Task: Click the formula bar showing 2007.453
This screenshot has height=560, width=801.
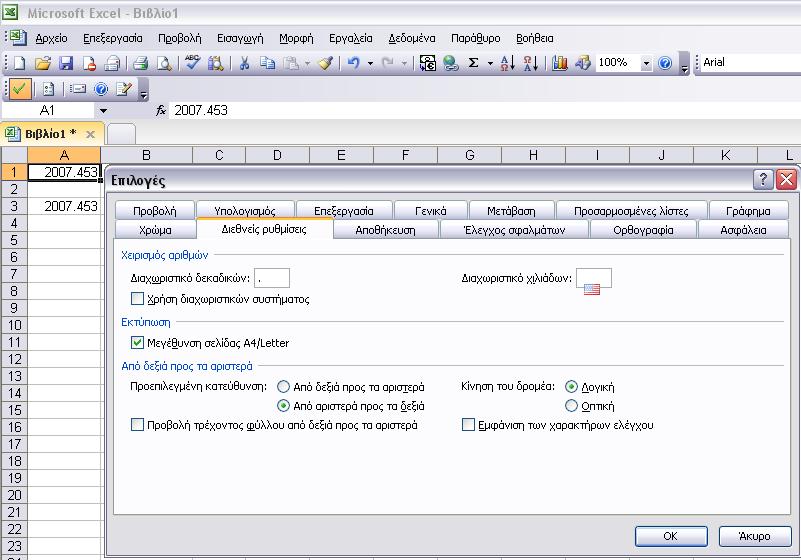Action: pyautogui.click(x=485, y=110)
